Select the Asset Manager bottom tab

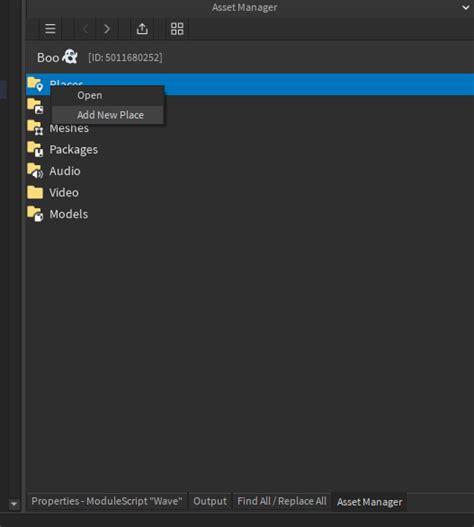(x=369, y=502)
